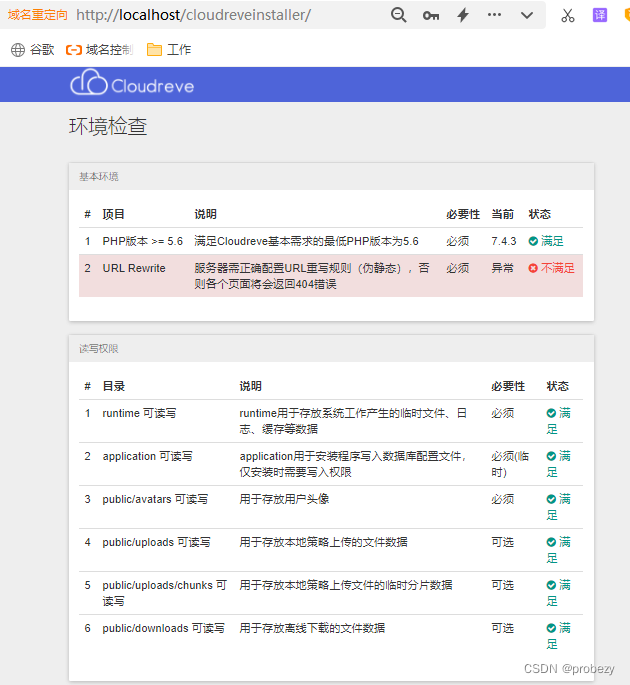
Task: Click the 环境检查 page heading
Action: coord(108,126)
